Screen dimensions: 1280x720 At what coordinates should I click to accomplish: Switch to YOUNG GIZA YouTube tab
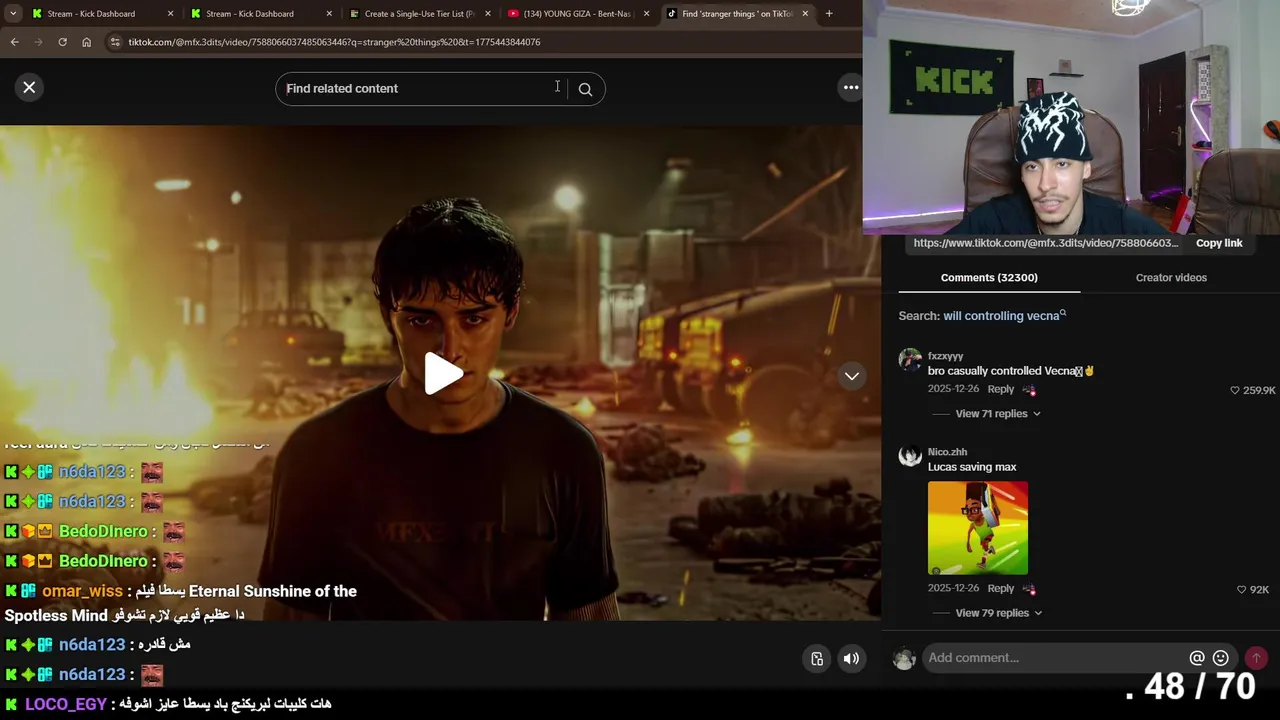(577, 14)
